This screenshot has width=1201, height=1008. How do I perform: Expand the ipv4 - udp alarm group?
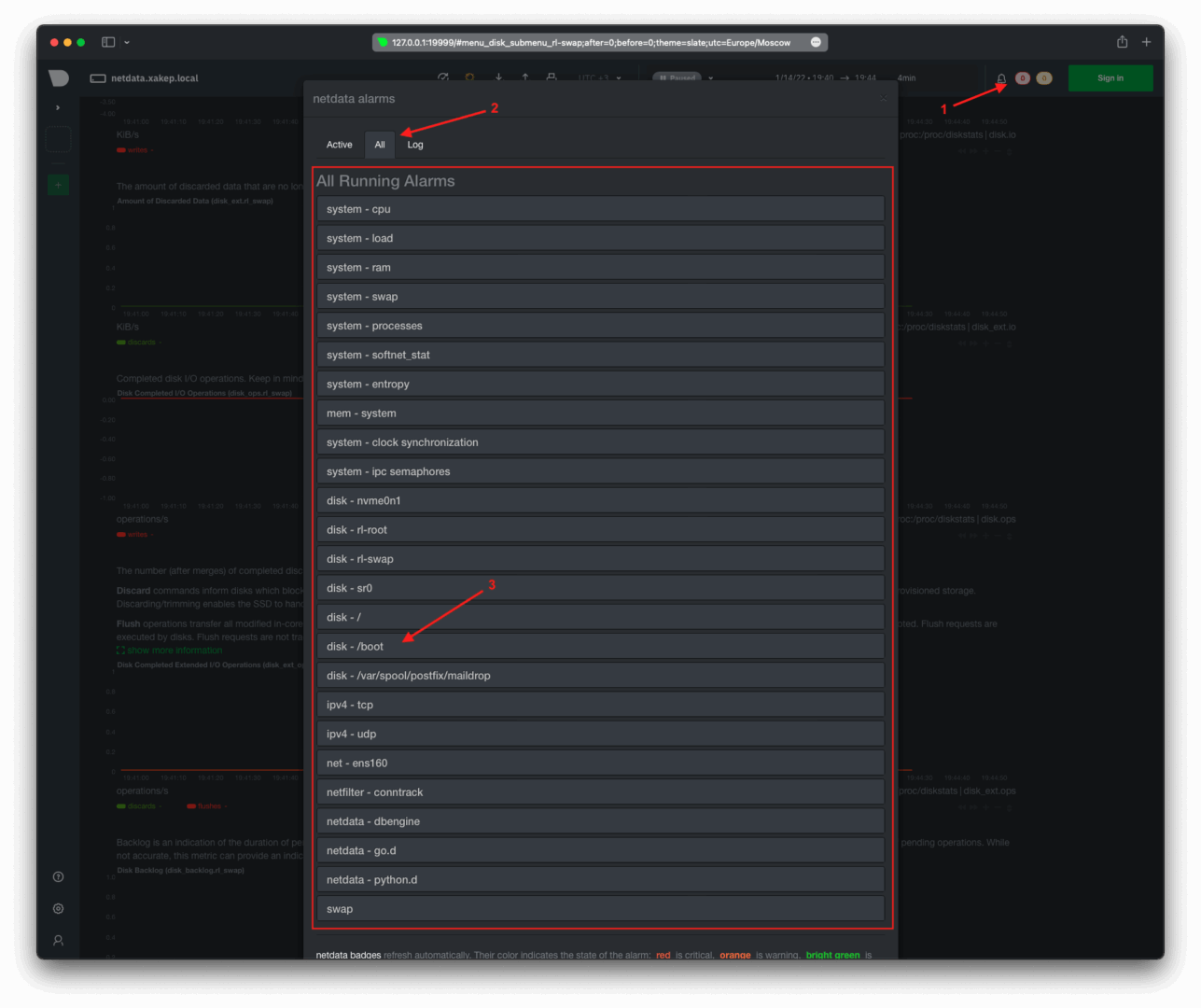click(x=600, y=734)
